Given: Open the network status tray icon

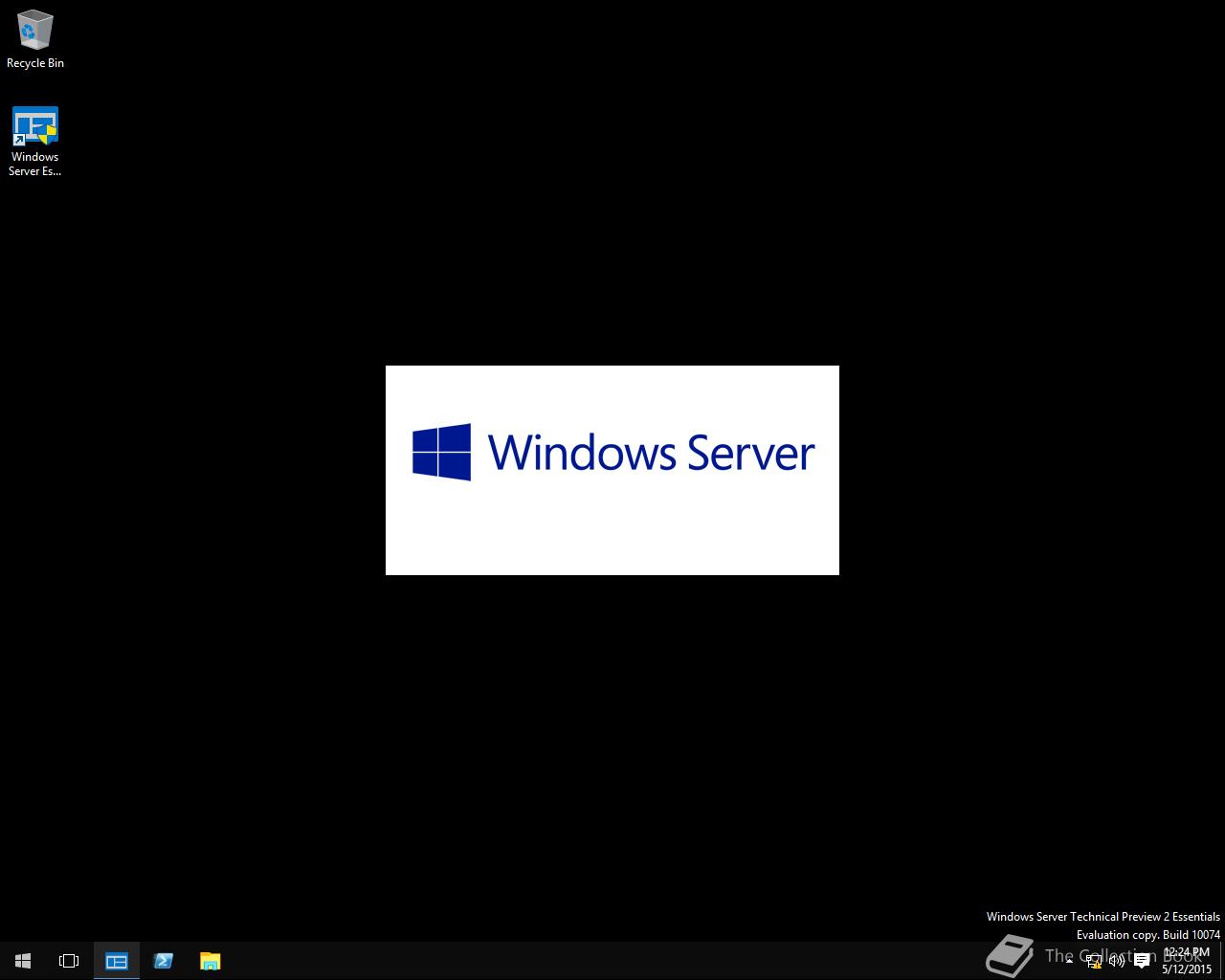Looking at the screenshot, I should (x=1094, y=961).
